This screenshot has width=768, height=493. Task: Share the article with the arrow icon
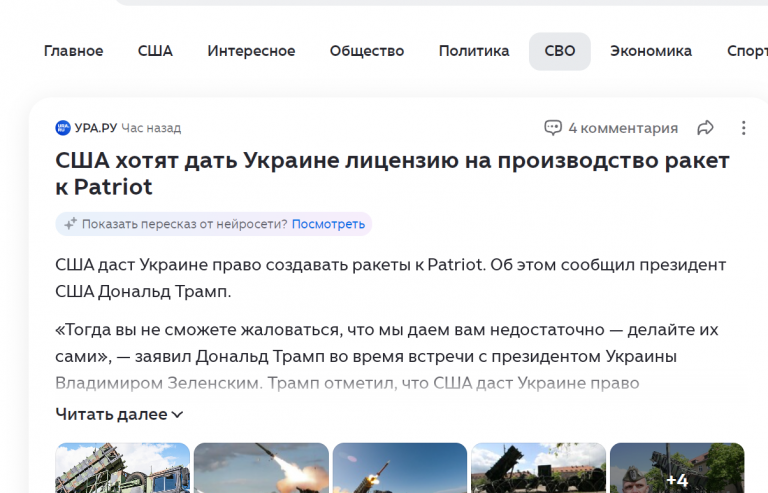tap(705, 128)
